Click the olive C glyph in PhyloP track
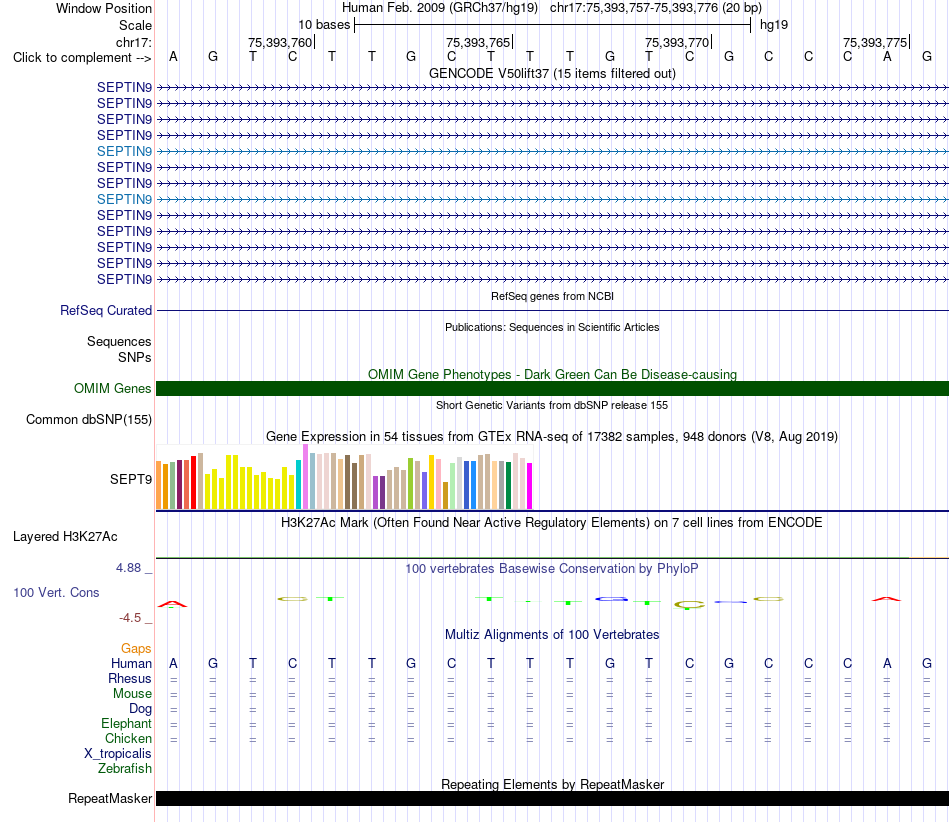Screen dimensions: 950x822 689,605
